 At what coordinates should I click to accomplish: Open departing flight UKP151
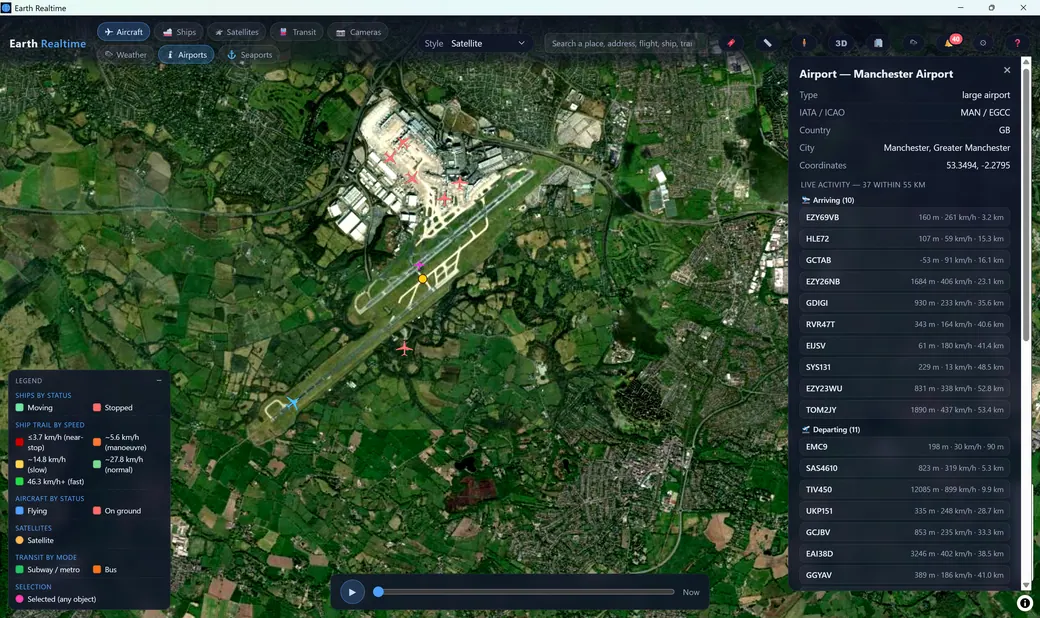point(905,511)
